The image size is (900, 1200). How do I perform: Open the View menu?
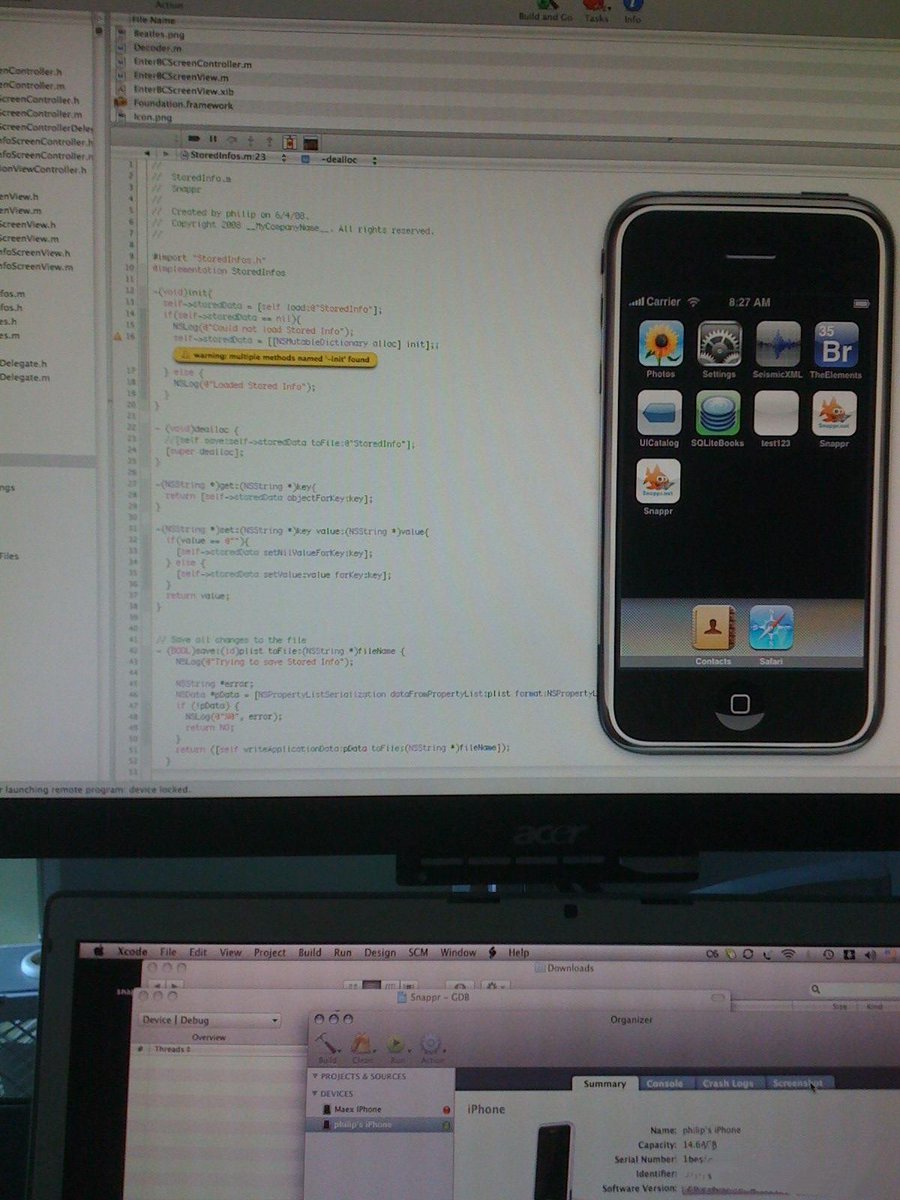pos(230,952)
